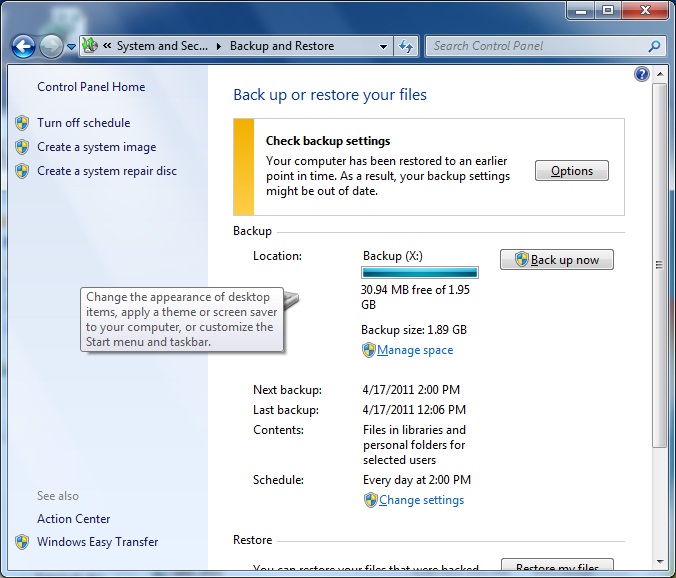The height and width of the screenshot is (578, 676).
Task: Click 'Create a system image' link
Action: (x=97, y=147)
